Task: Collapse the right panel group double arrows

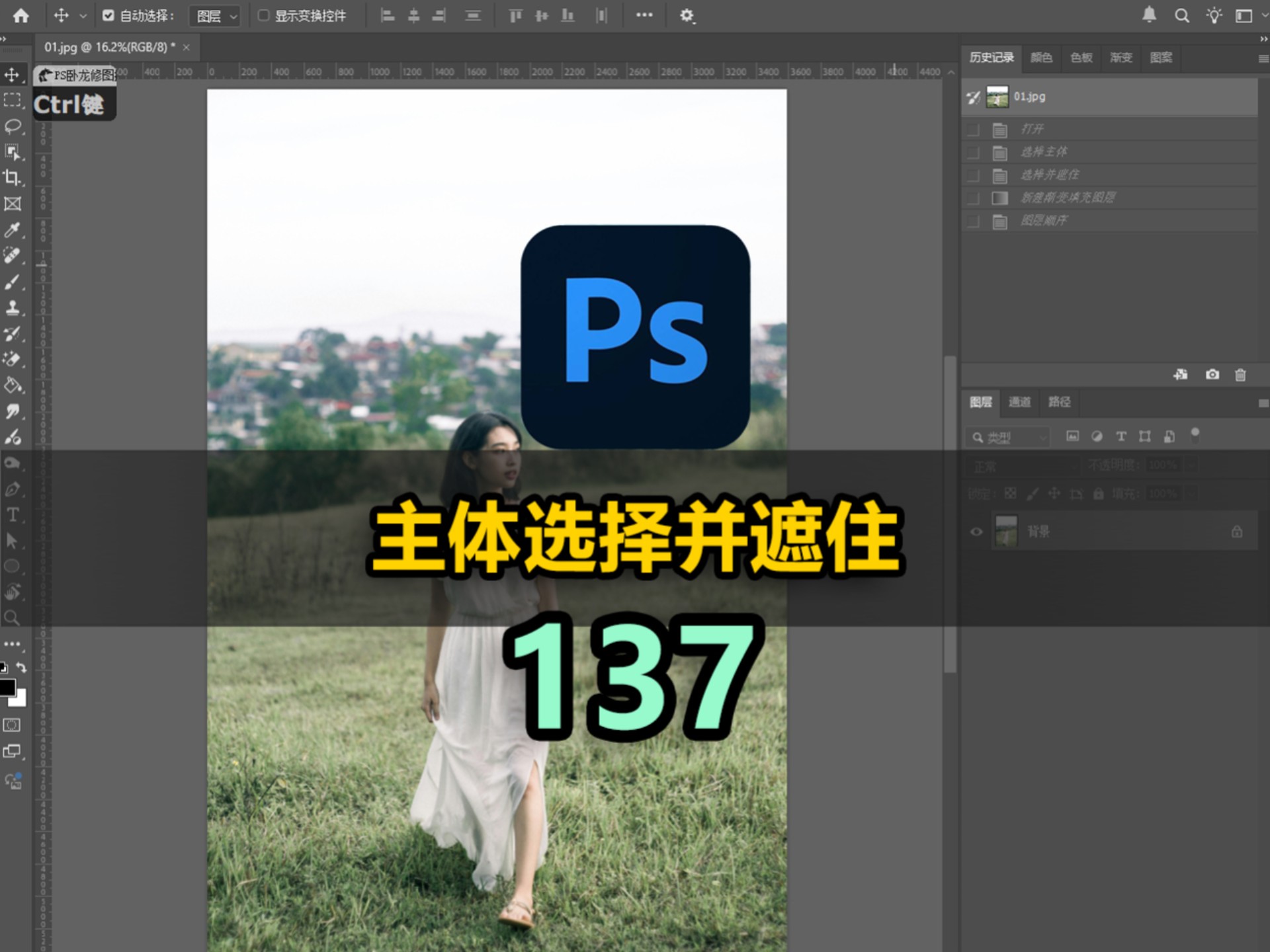Action: 1263,39
